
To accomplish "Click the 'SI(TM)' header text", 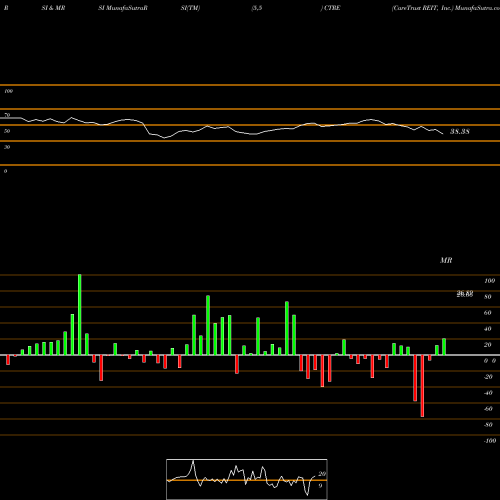I will coord(190,8).
